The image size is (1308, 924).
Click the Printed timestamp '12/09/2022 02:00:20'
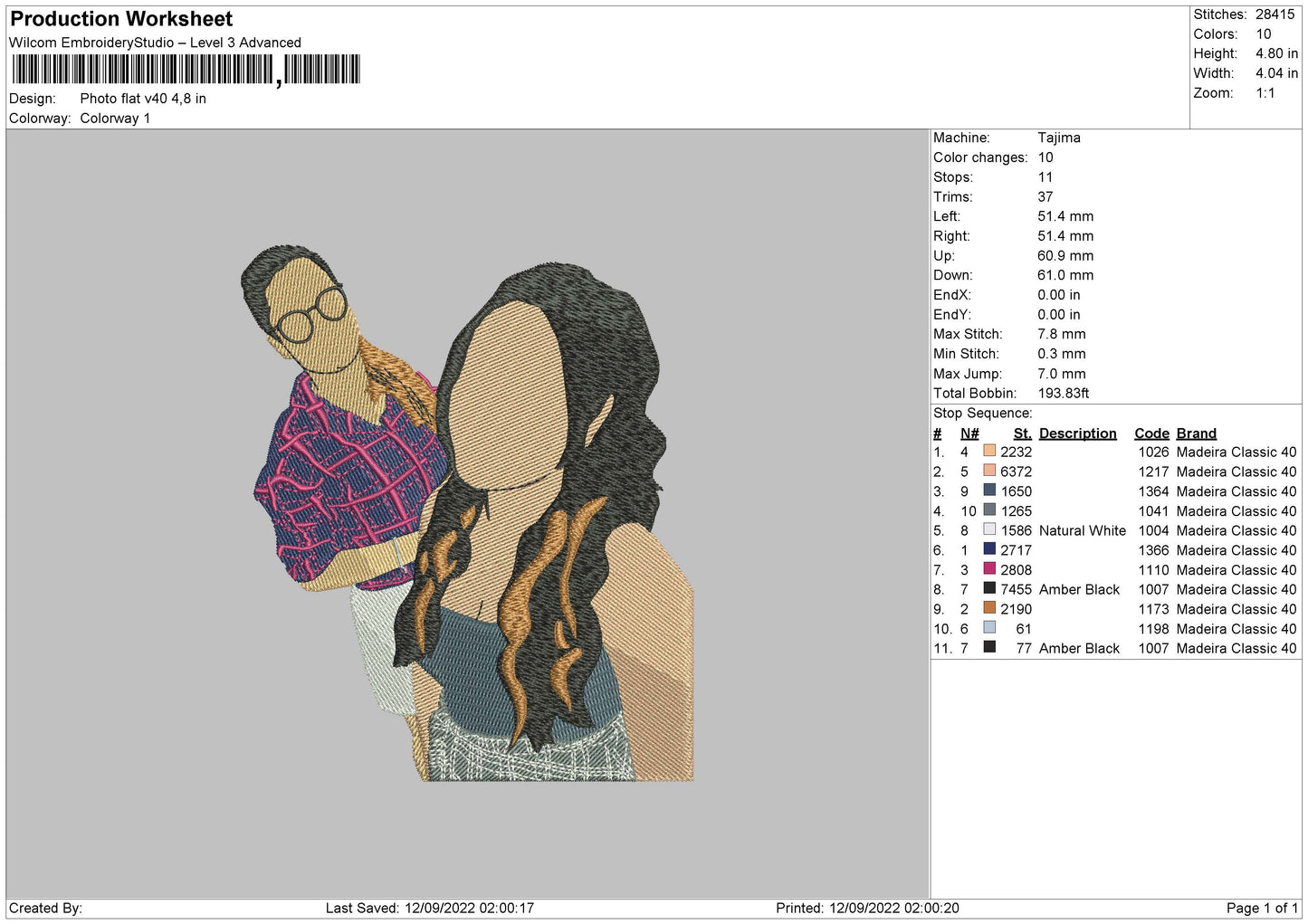[x=894, y=908]
